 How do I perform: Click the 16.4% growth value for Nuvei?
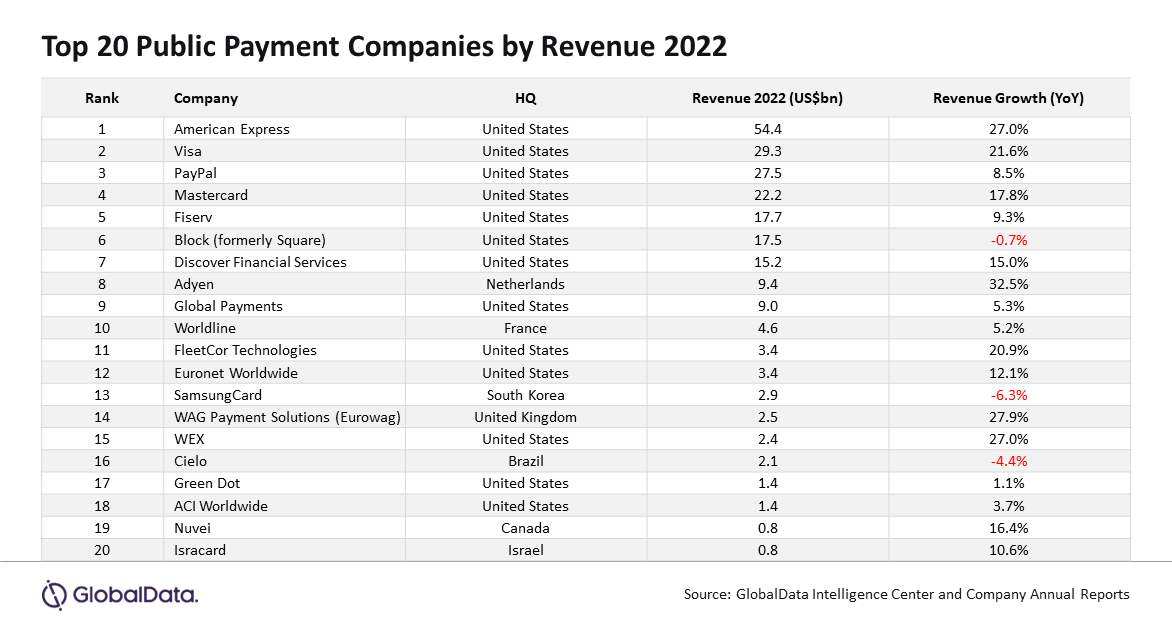[x=1009, y=528]
